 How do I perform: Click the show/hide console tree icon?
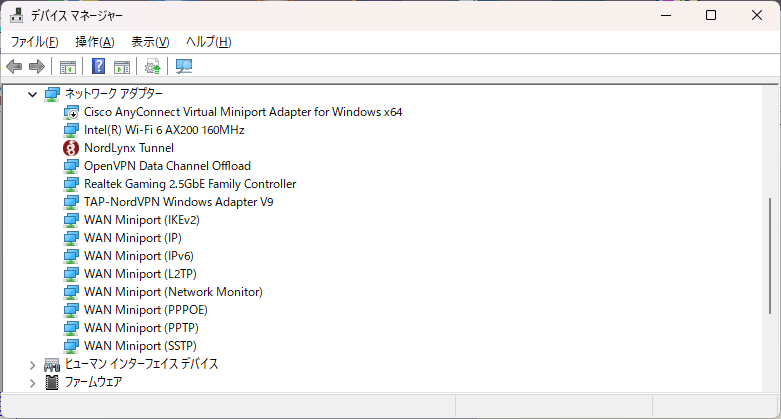(67, 67)
